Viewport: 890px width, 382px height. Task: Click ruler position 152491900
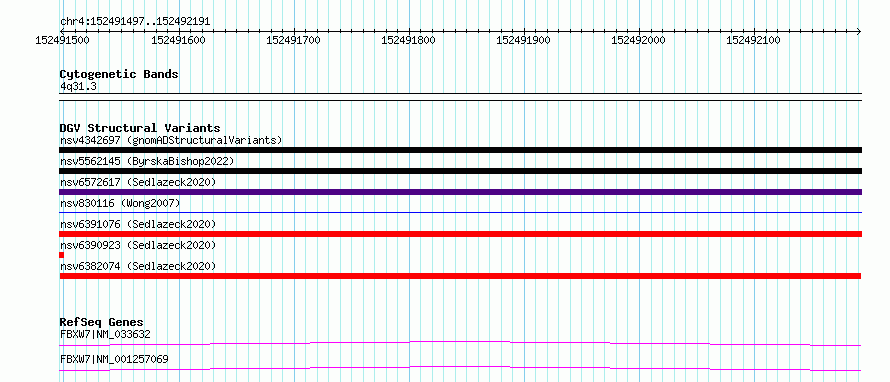(x=523, y=40)
